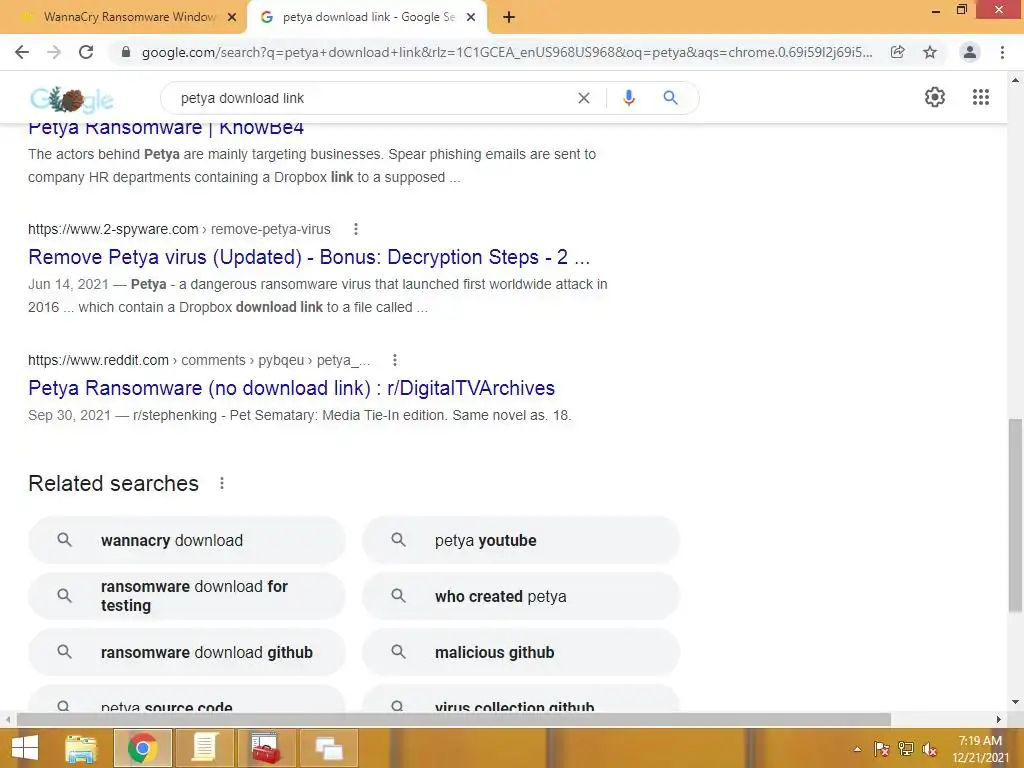The image size is (1024, 768).
Task: Go back to the previous page
Action: pos(22,52)
